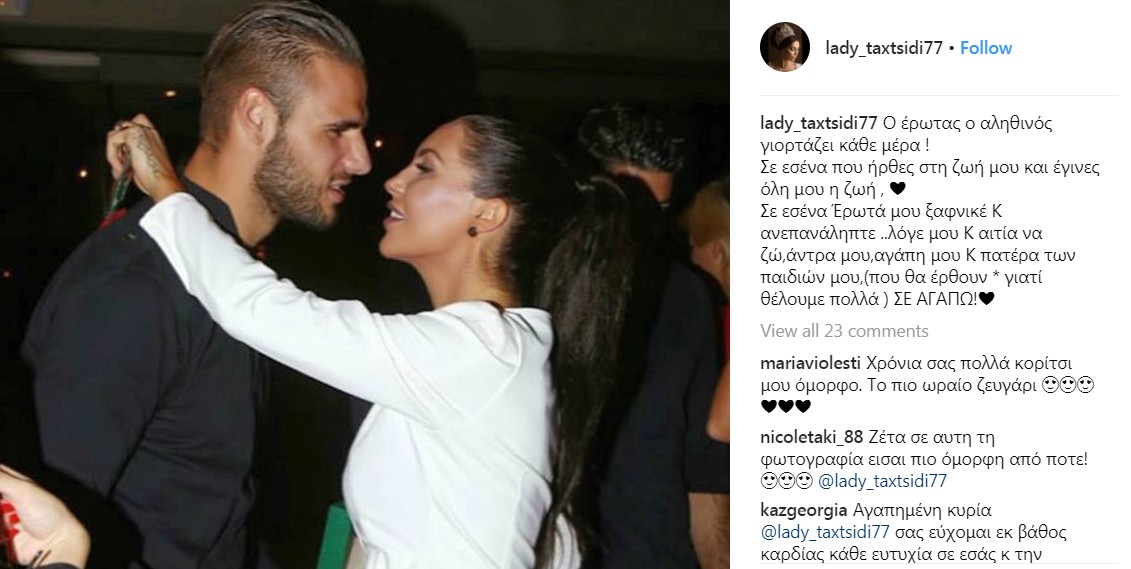
Task: Open the nicoletaki_88 commenter profile
Action: (811, 438)
